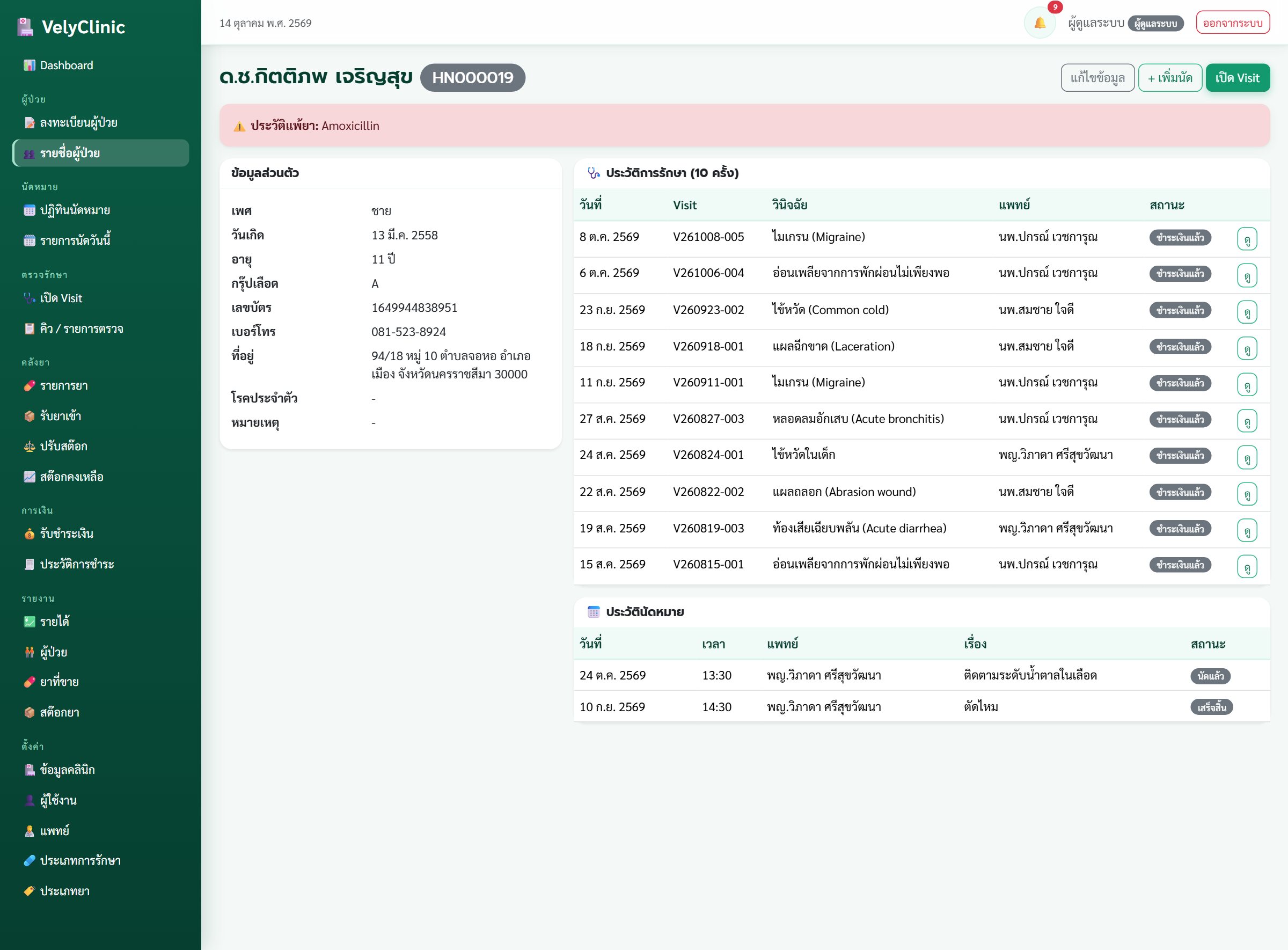
Task: Go to ลงทะเบียนผู้ป่วย in sidebar
Action: (x=101, y=122)
